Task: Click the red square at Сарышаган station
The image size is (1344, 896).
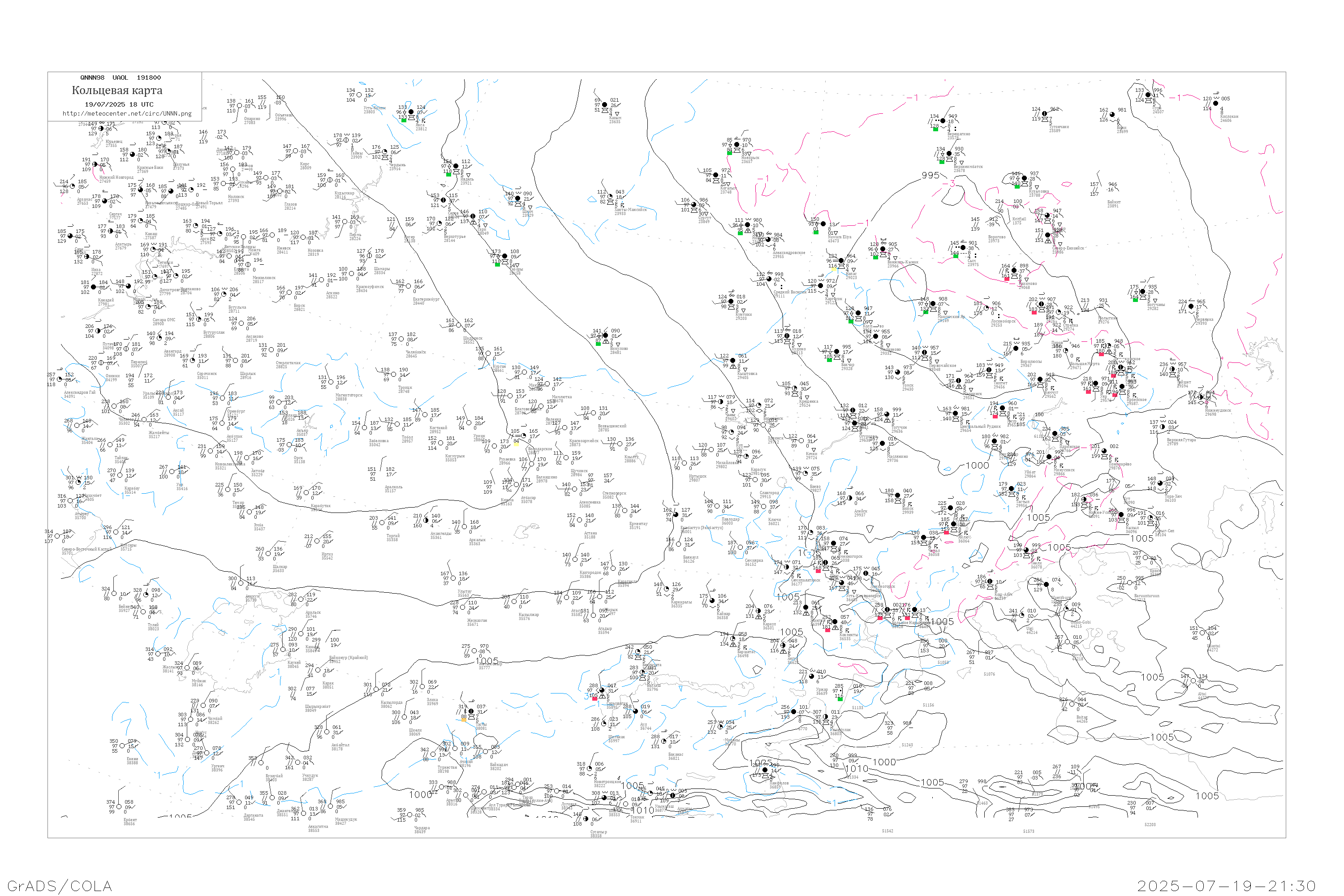Action: (594, 698)
